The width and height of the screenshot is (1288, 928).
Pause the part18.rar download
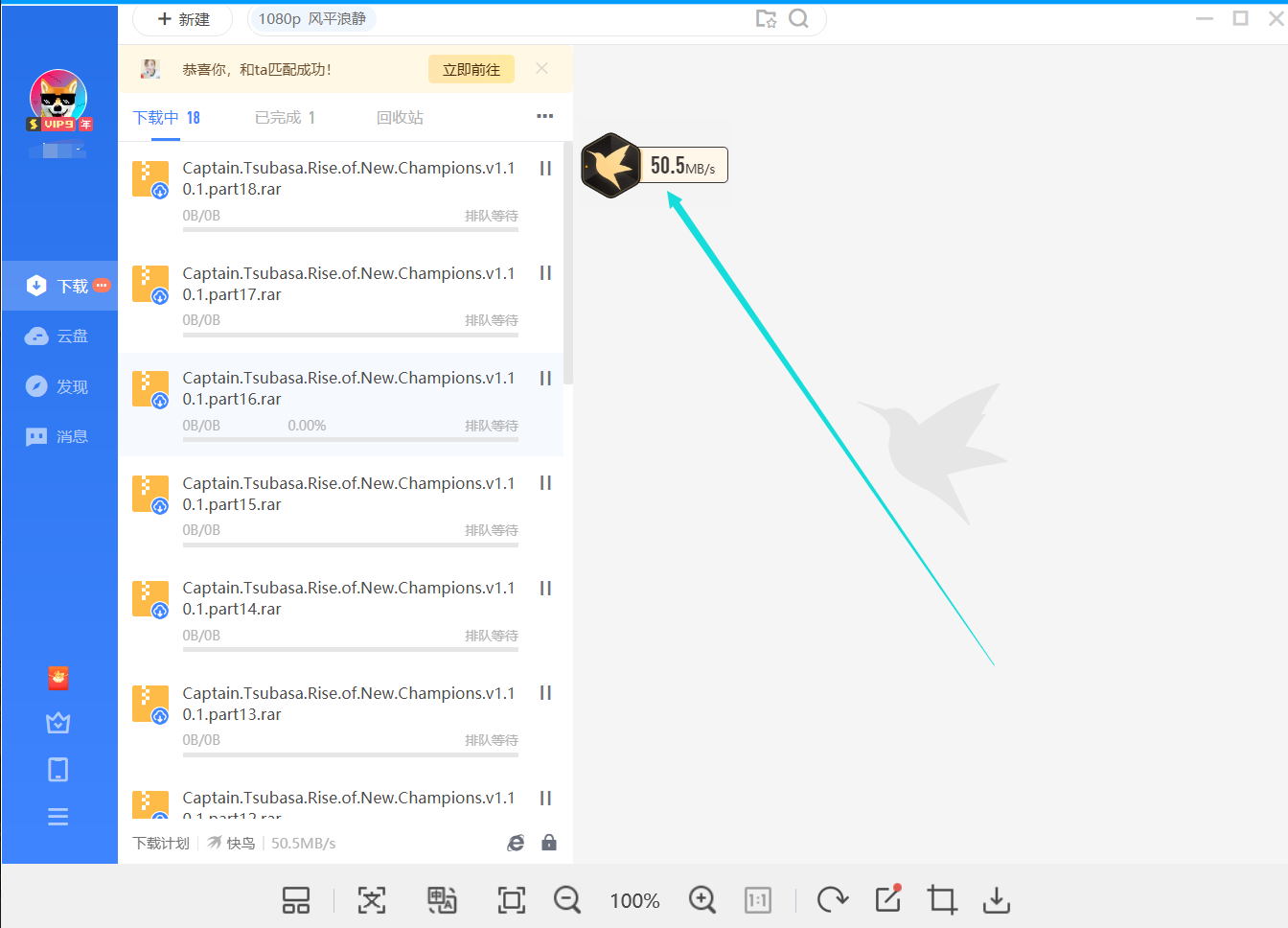point(545,169)
